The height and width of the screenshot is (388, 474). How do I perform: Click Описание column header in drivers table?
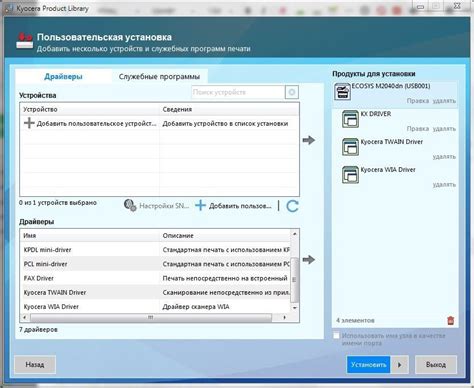click(x=225, y=236)
